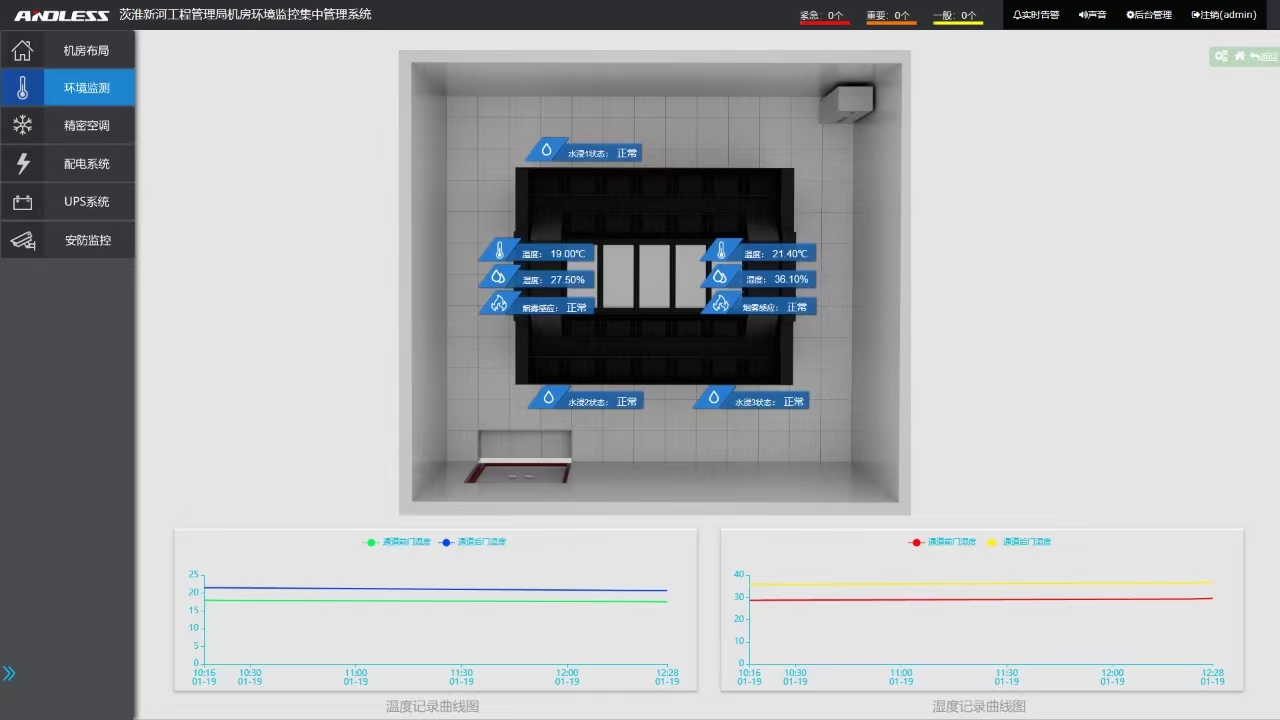Click the thermometer icon for 19.00℃ sensor
The width and height of the screenshot is (1280, 720).
(x=500, y=251)
